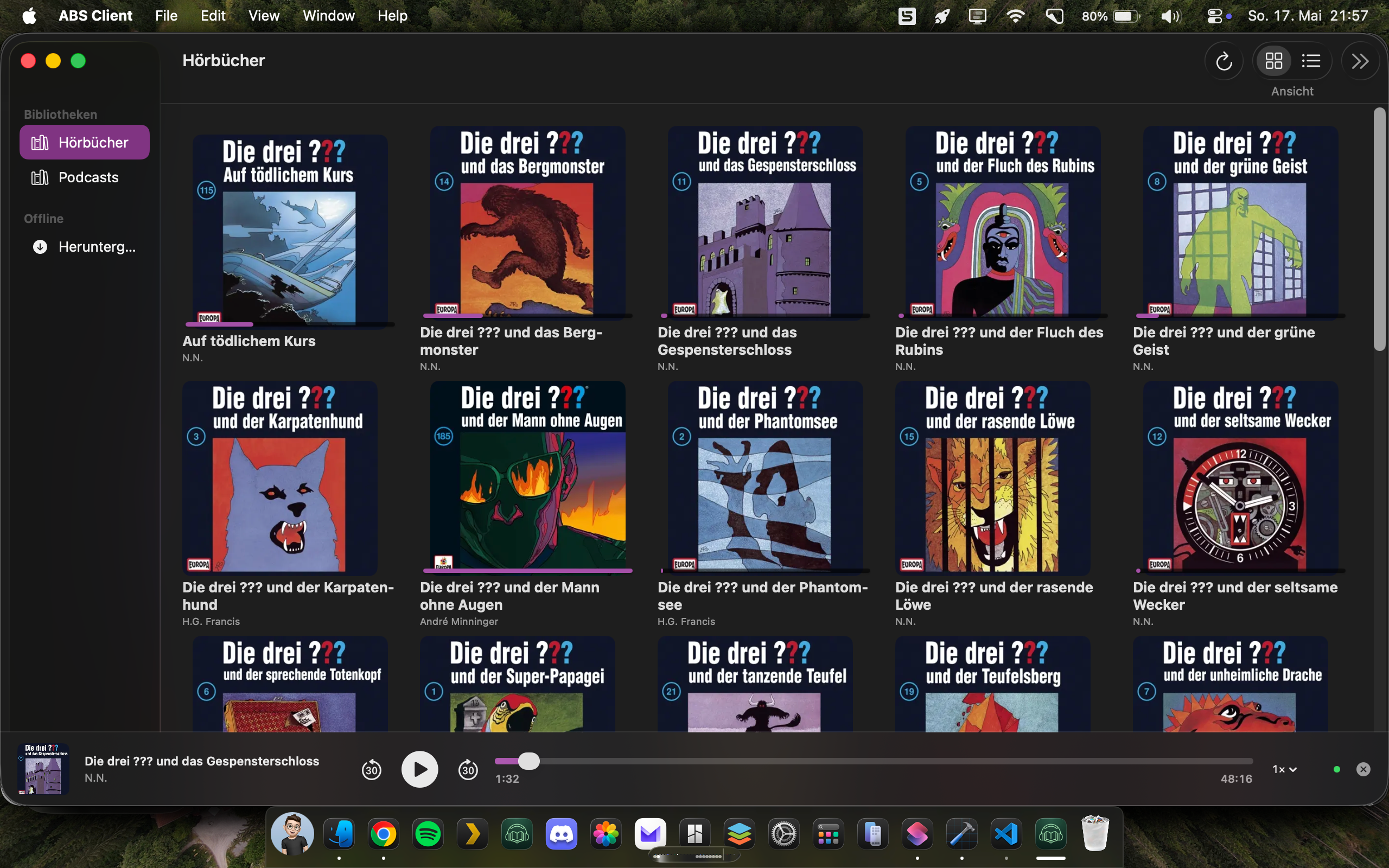
Task: Open the und der Super-Papagei cover
Action: pyautogui.click(x=518, y=684)
